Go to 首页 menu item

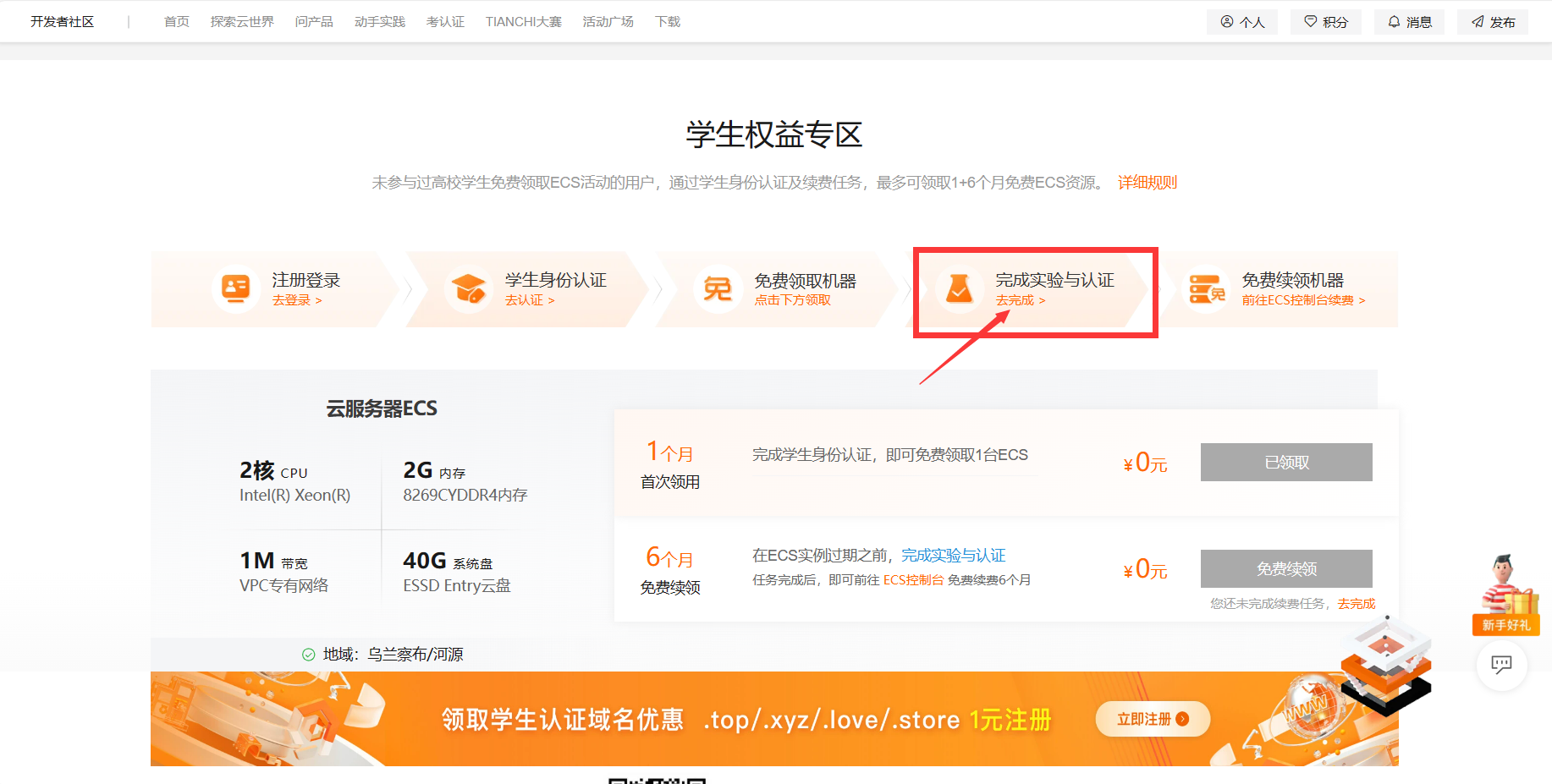click(x=177, y=22)
